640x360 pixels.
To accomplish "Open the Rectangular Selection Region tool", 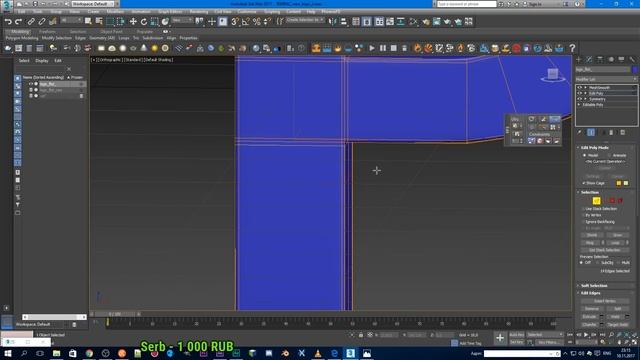I will (x=110, y=22).
